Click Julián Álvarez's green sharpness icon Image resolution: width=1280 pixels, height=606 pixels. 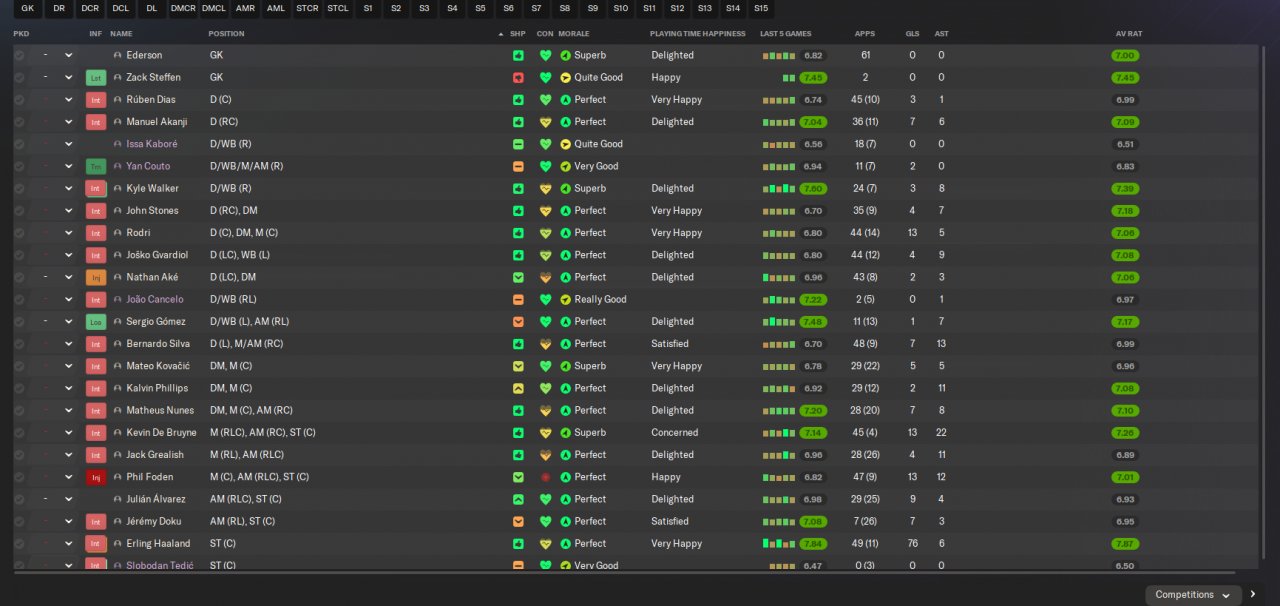click(x=518, y=499)
